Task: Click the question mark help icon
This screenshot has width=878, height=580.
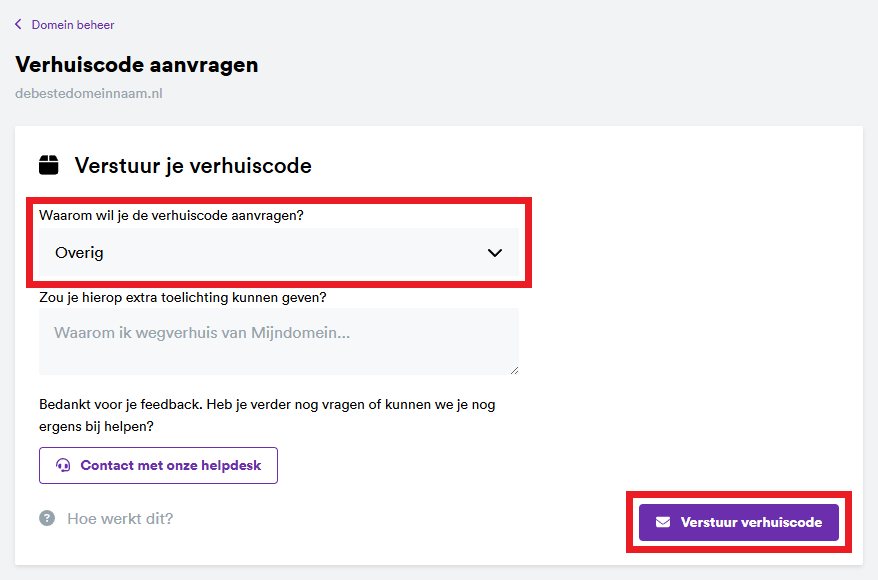Action: pyautogui.click(x=47, y=518)
